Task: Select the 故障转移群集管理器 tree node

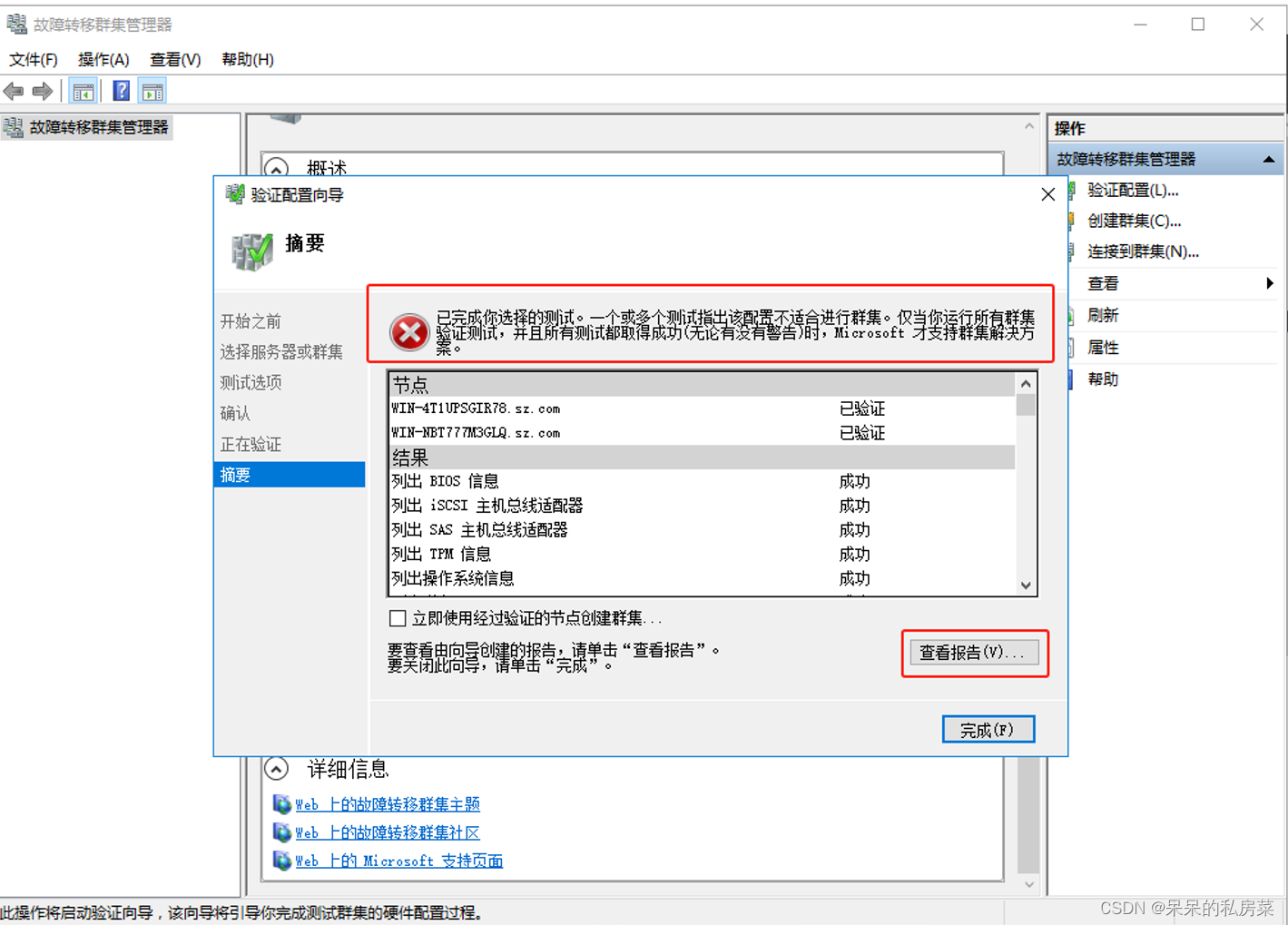Action: [99, 127]
